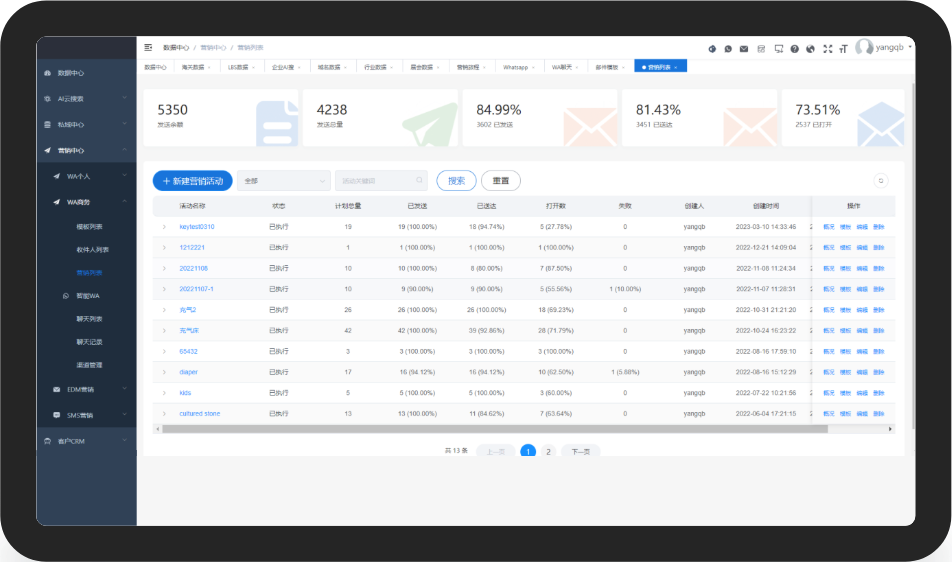Open yangqb user dropdown menu

894,47
